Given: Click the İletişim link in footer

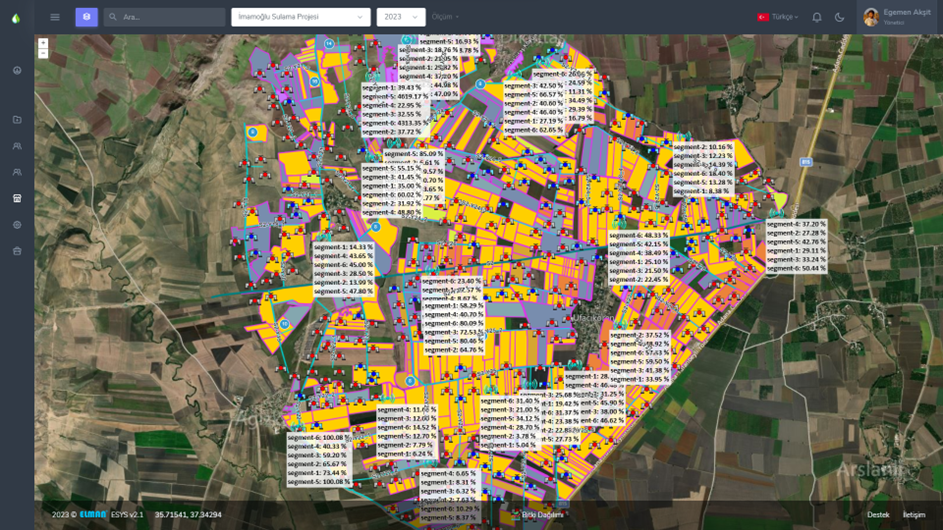Looking at the screenshot, I should point(914,514).
